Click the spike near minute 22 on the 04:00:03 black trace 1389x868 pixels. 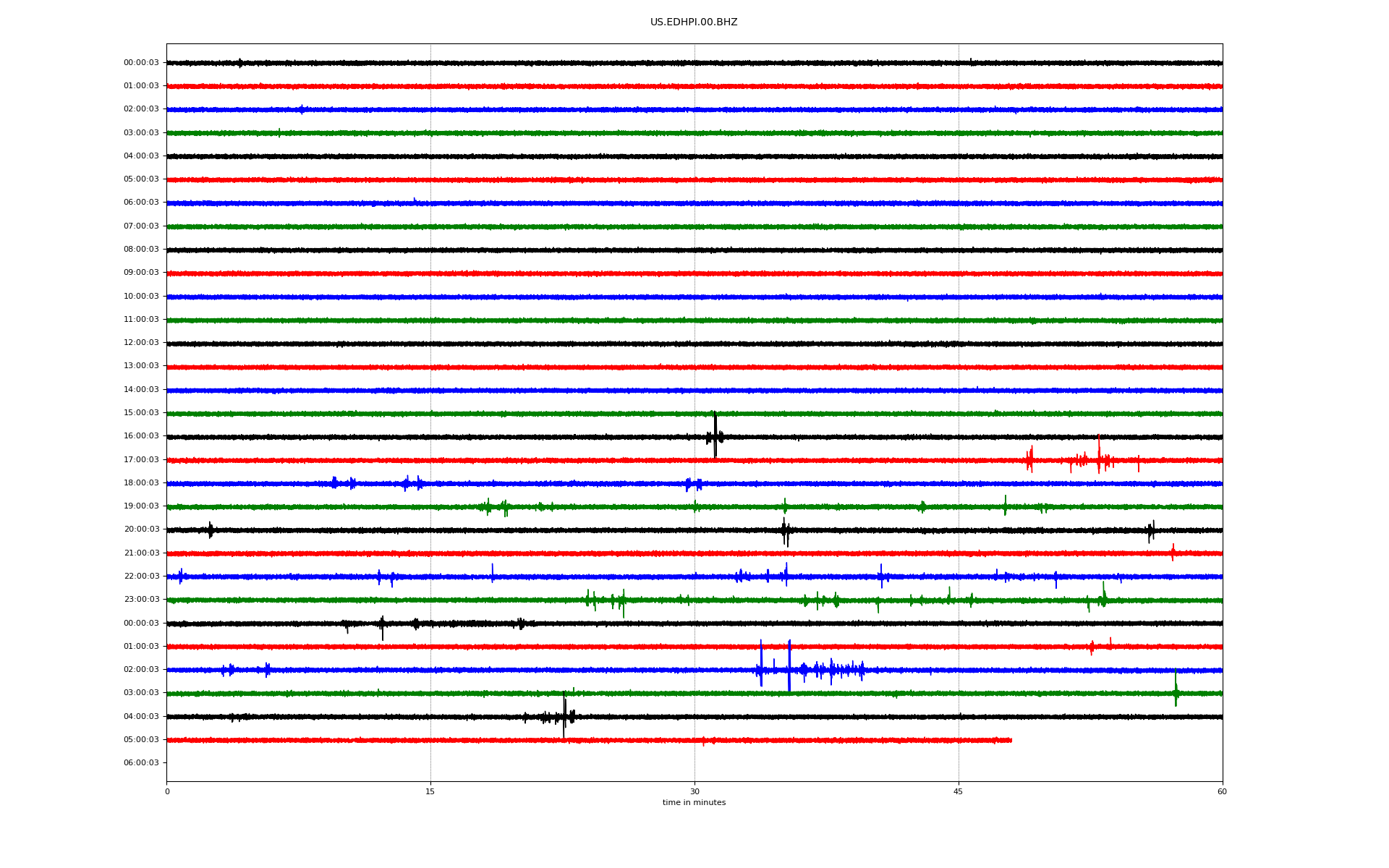(x=564, y=715)
